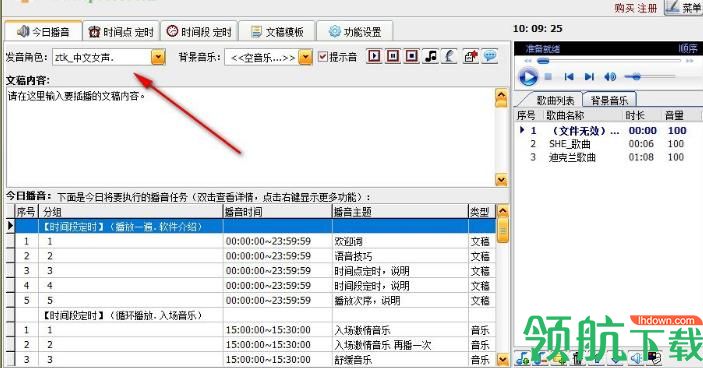Select the 欢迎词 task row

(256, 241)
